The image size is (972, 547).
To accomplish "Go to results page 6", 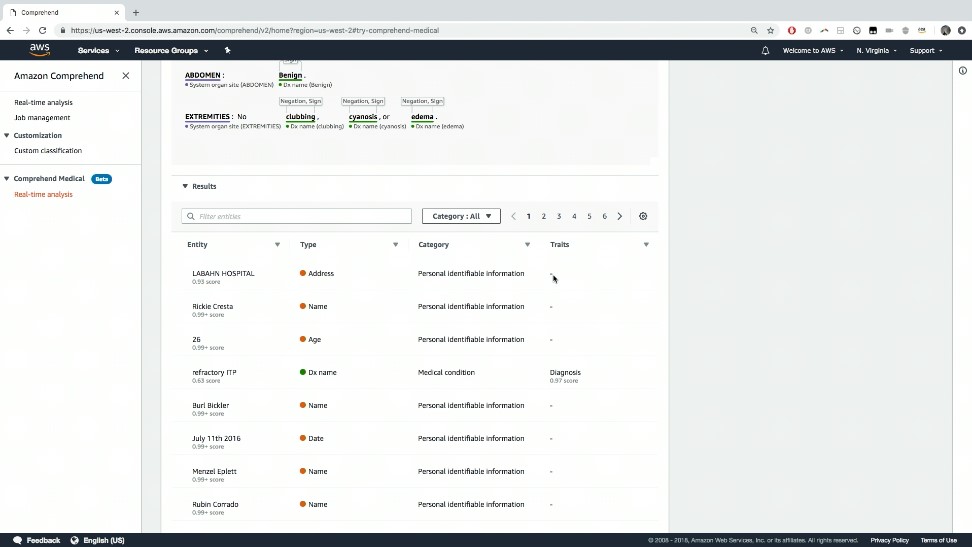I will [x=604, y=216].
